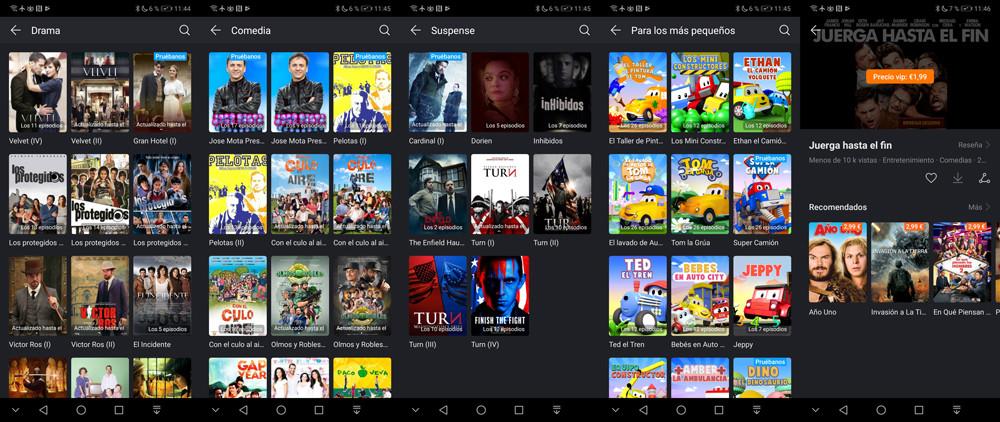Open Victor Ros (I) poster
This screenshot has height=422, width=1000.
tap(37, 296)
